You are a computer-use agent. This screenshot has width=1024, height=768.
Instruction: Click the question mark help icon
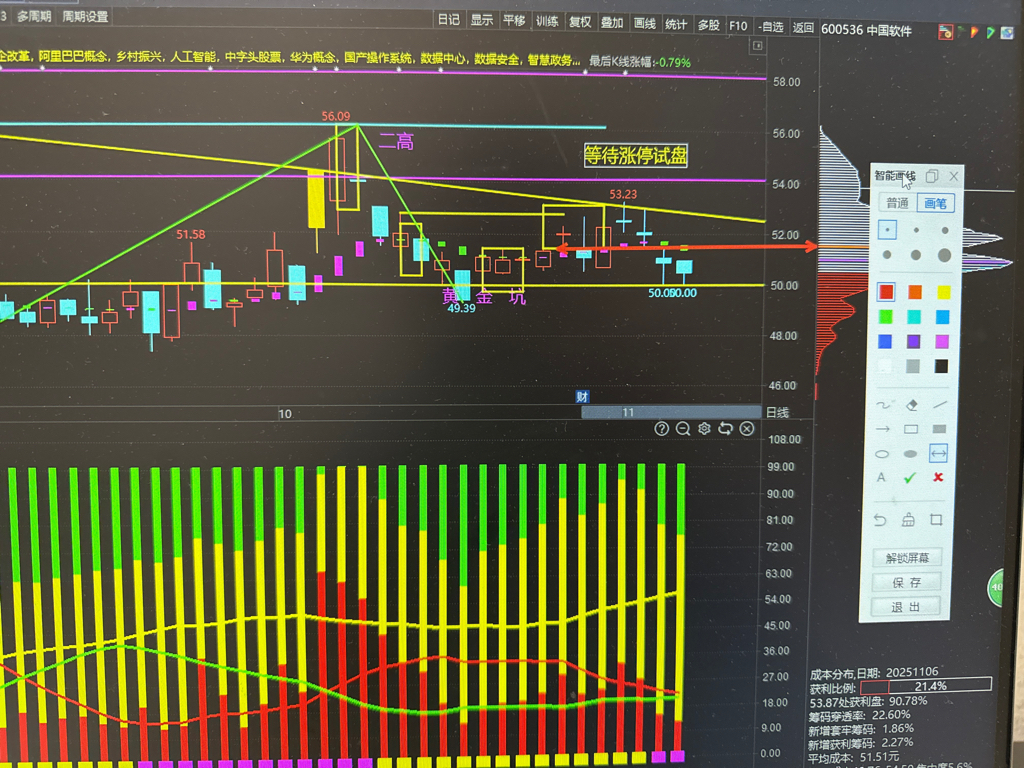[662, 428]
